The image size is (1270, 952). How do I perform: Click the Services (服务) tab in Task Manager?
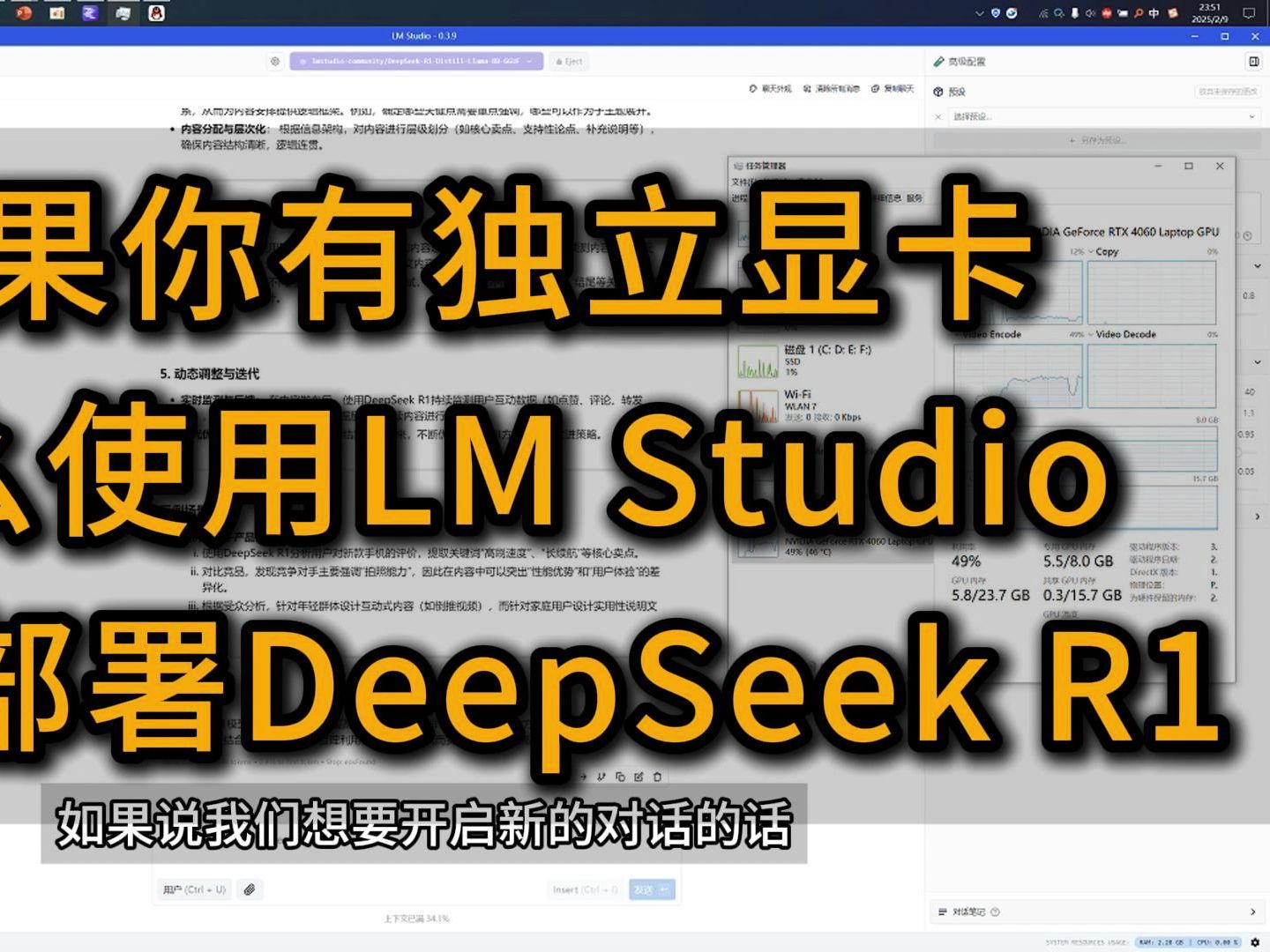pos(915,198)
